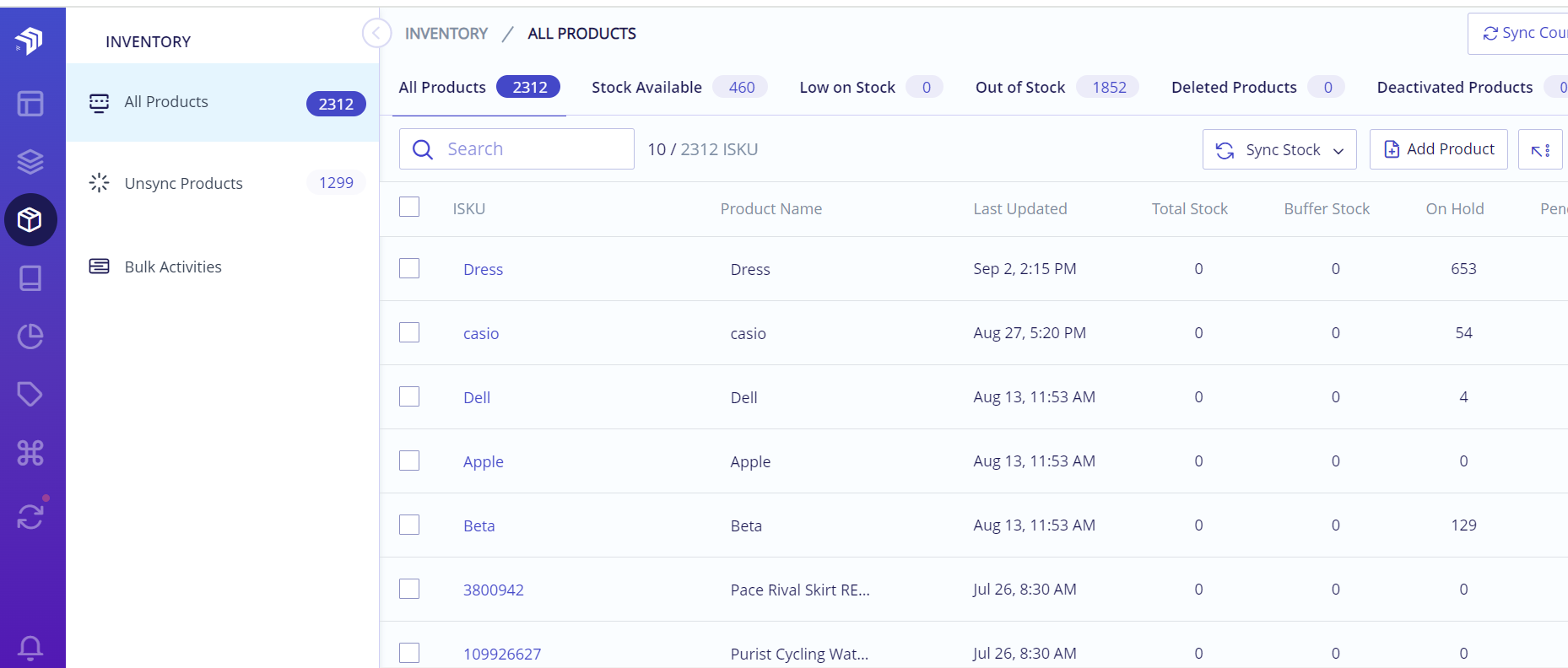Open the dashboard layout icon in sidebar
Viewport: 1568px width, 668px height.
[x=30, y=104]
